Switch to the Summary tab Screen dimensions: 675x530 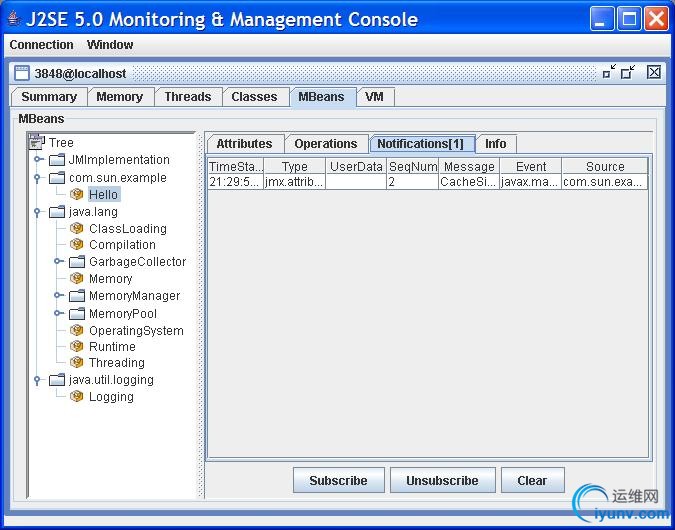49,97
